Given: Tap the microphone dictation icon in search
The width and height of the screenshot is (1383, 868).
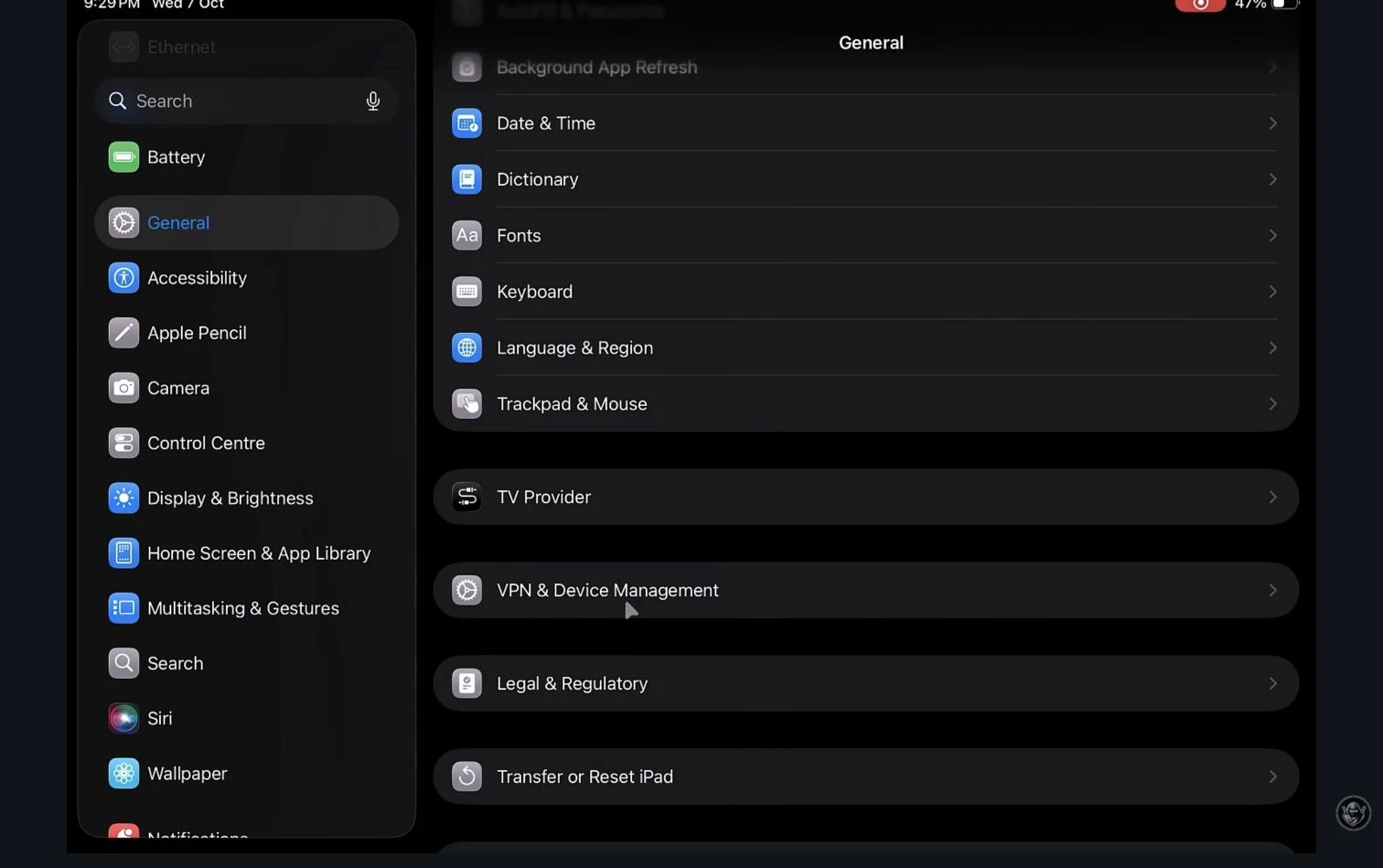Looking at the screenshot, I should point(373,101).
